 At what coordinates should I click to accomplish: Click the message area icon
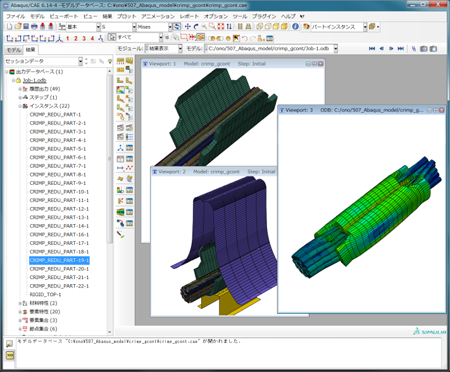point(10,344)
